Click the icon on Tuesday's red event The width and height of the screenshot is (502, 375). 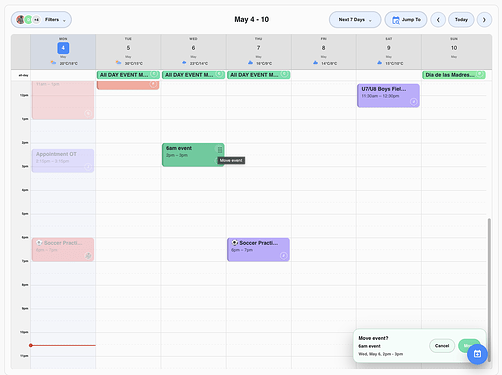click(153, 84)
